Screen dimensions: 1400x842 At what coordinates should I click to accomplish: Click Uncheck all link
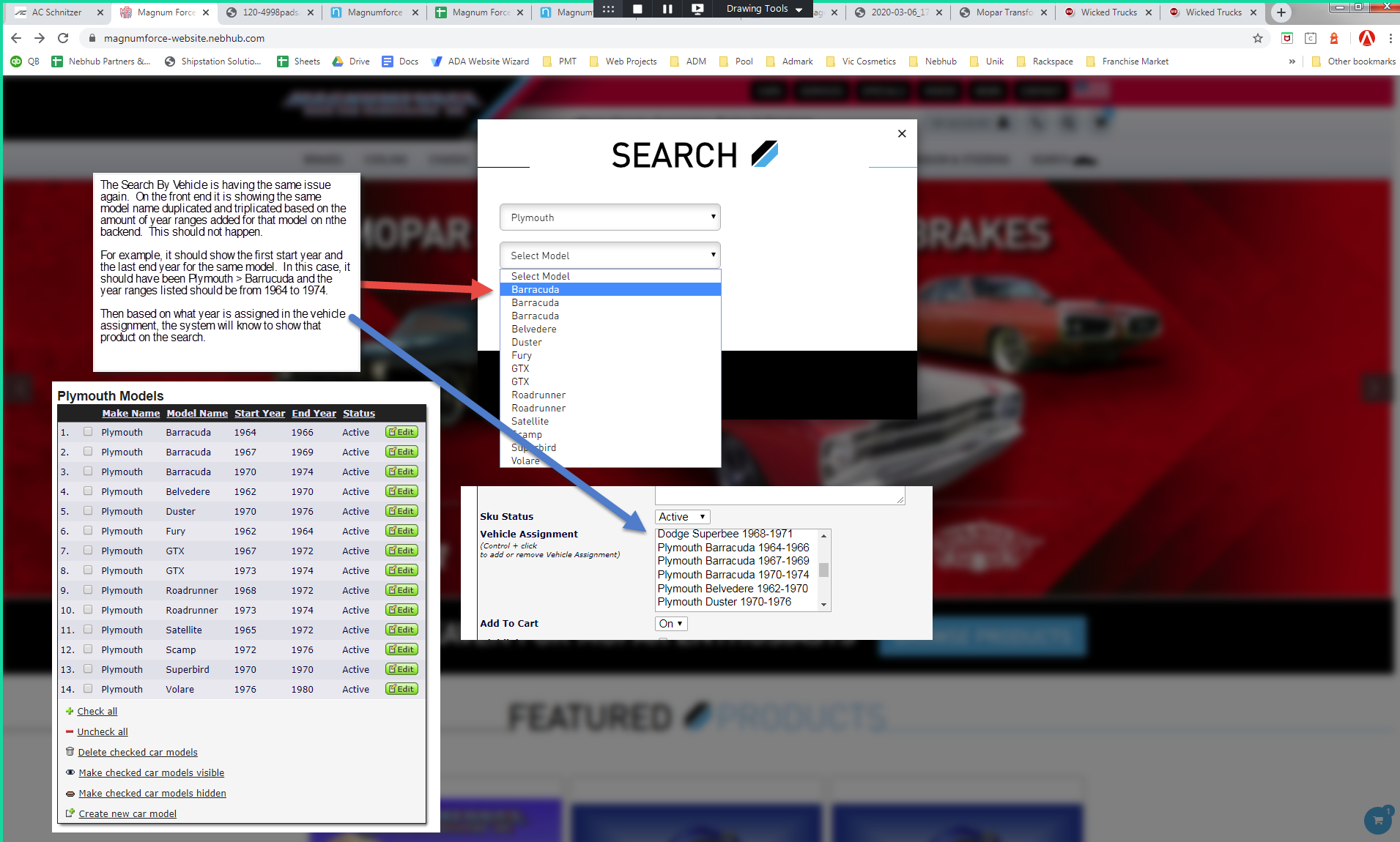102,731
